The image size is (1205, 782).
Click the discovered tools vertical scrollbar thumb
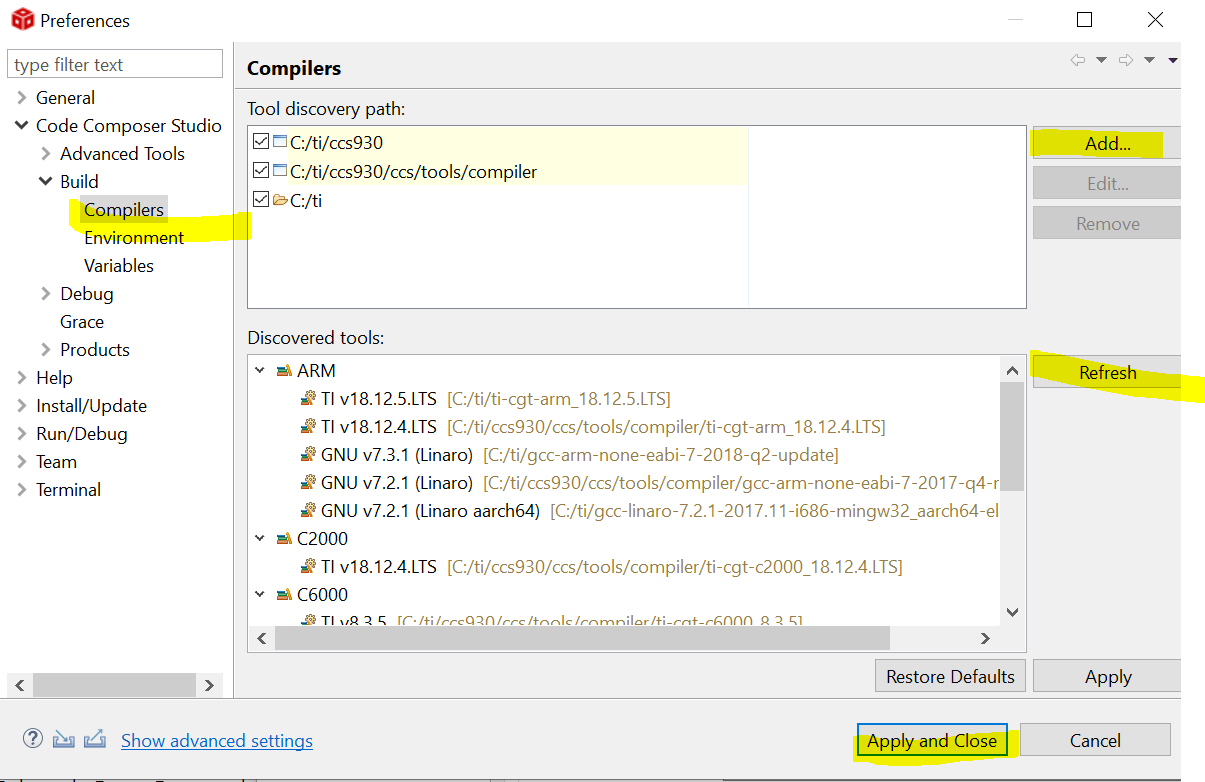click(x=1011, y=436)
